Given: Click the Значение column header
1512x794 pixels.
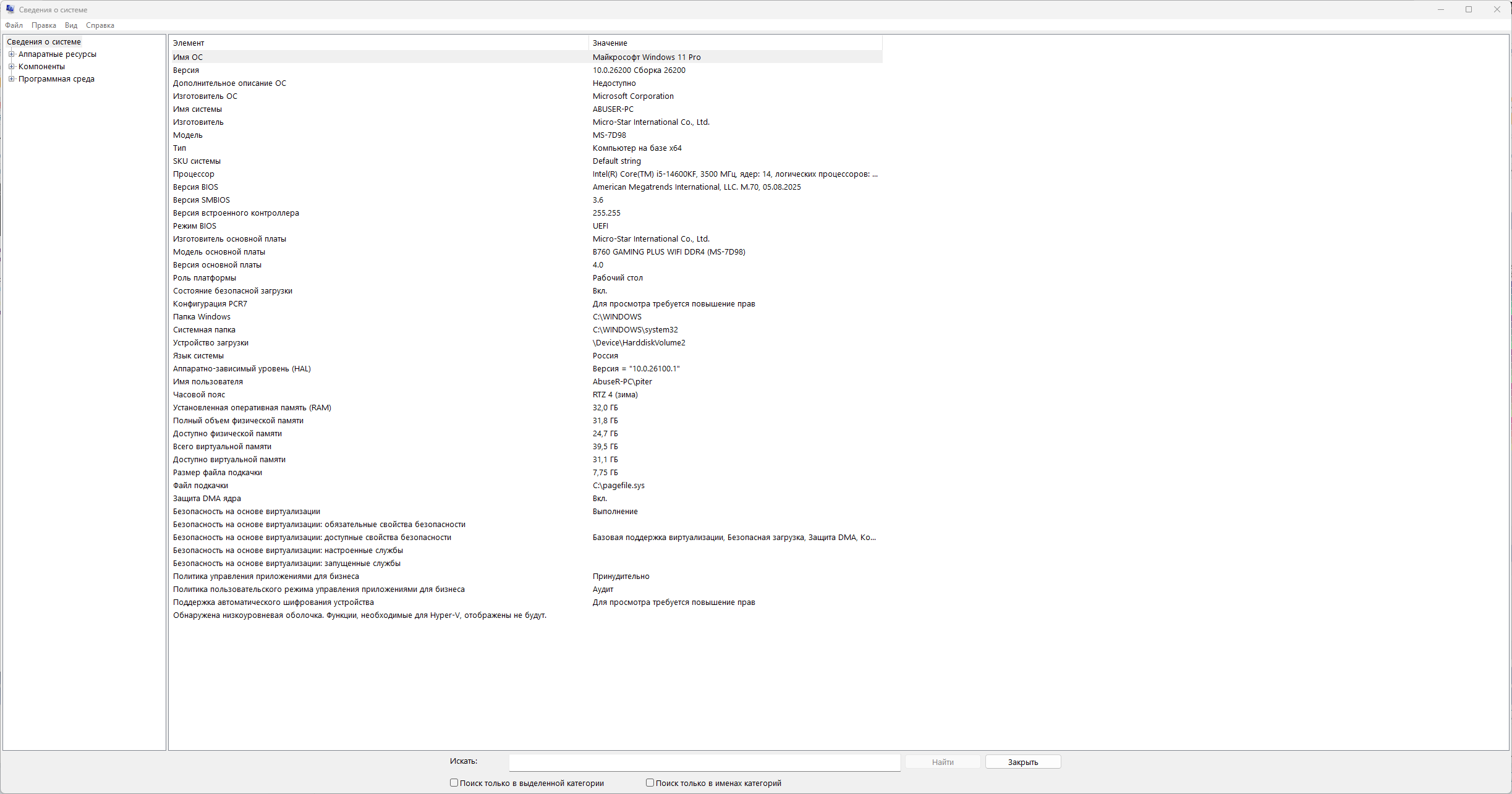Looking at the screenshot, I should tap(736, 43).
